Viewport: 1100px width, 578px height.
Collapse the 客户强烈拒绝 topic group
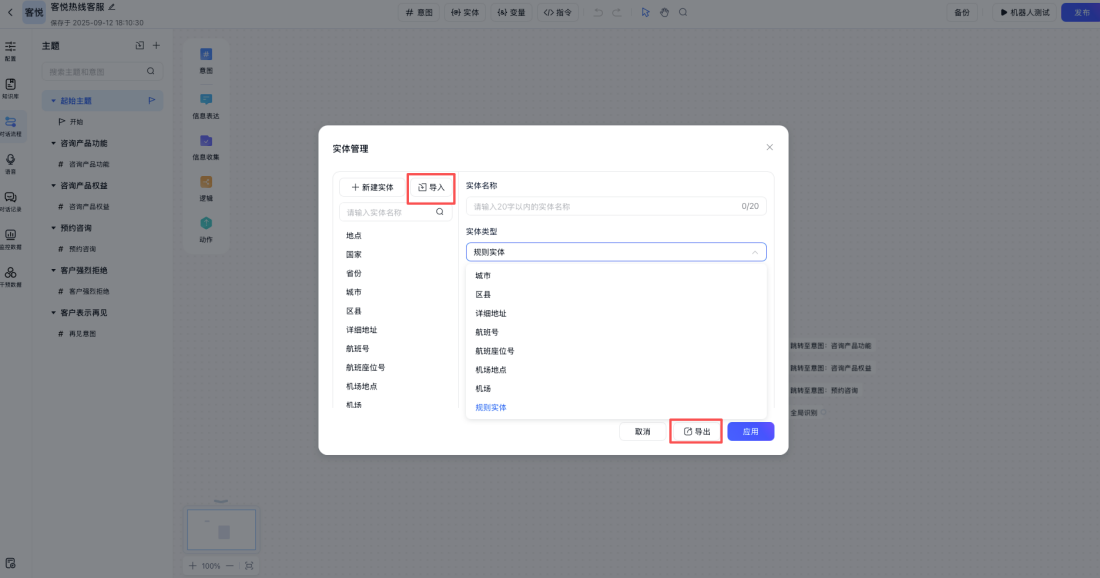tap(50, 270)
